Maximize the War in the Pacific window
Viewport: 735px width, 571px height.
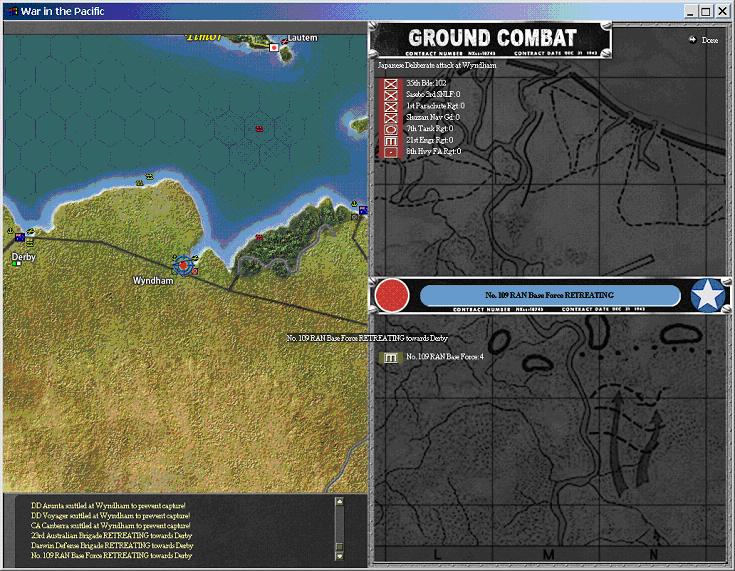coord(705,11)
